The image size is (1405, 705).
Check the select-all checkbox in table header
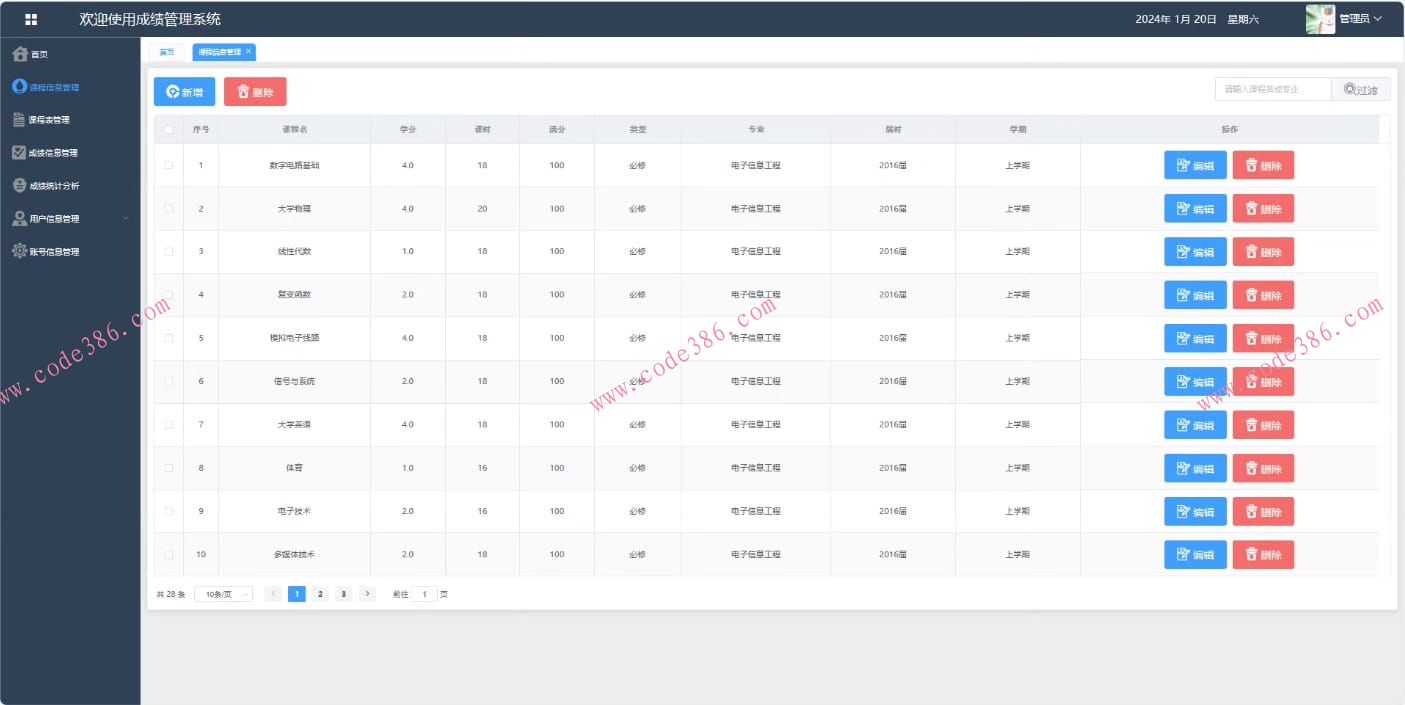168,129
